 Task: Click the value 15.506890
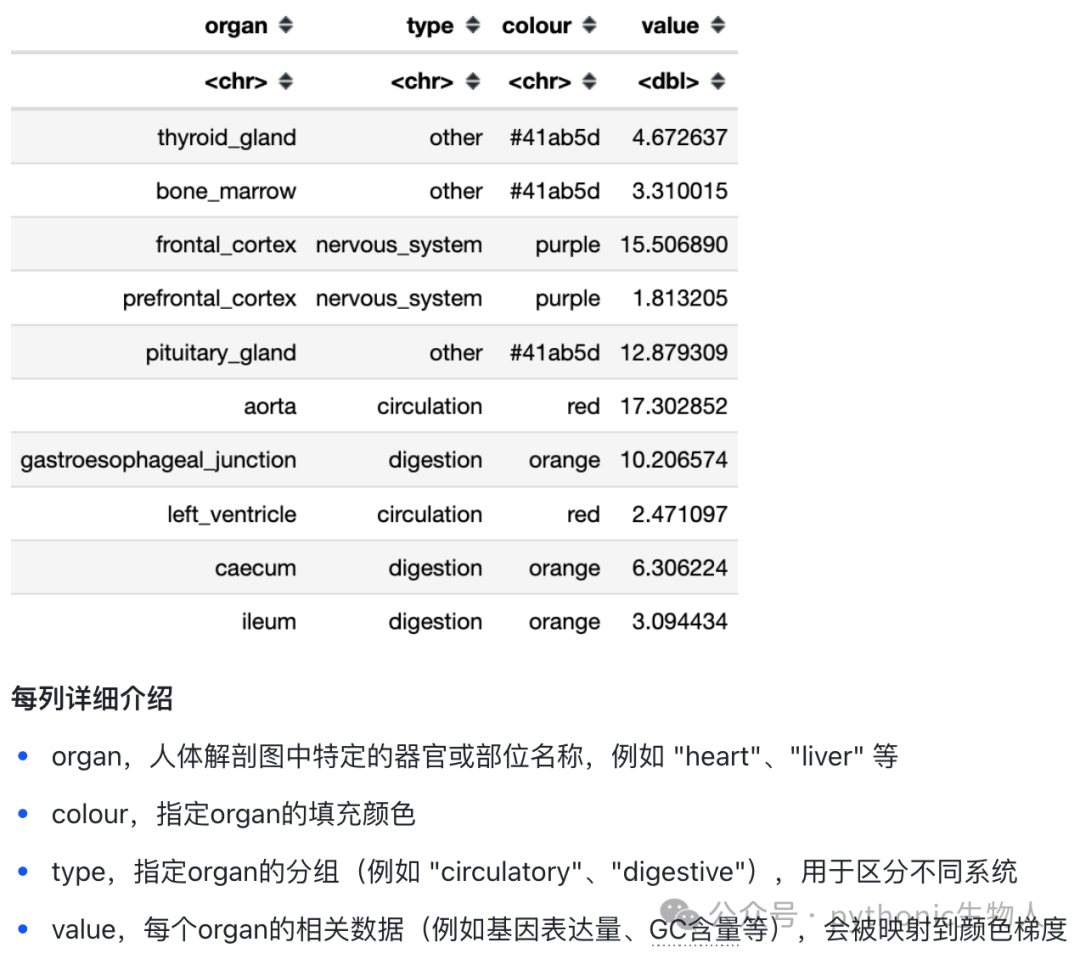click(674, 245)
